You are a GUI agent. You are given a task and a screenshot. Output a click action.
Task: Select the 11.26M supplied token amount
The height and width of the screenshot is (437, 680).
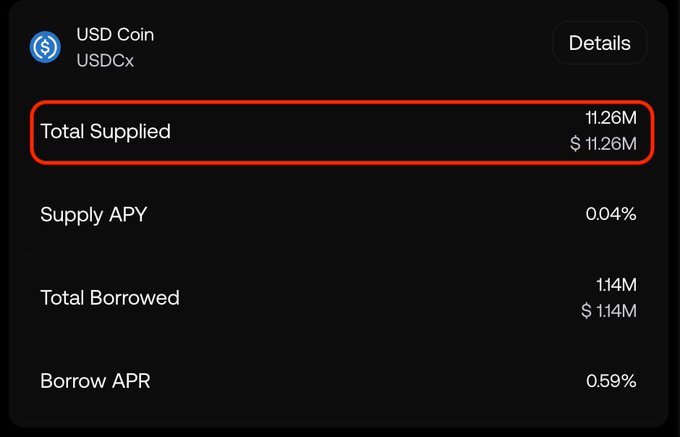click(611, 119)
